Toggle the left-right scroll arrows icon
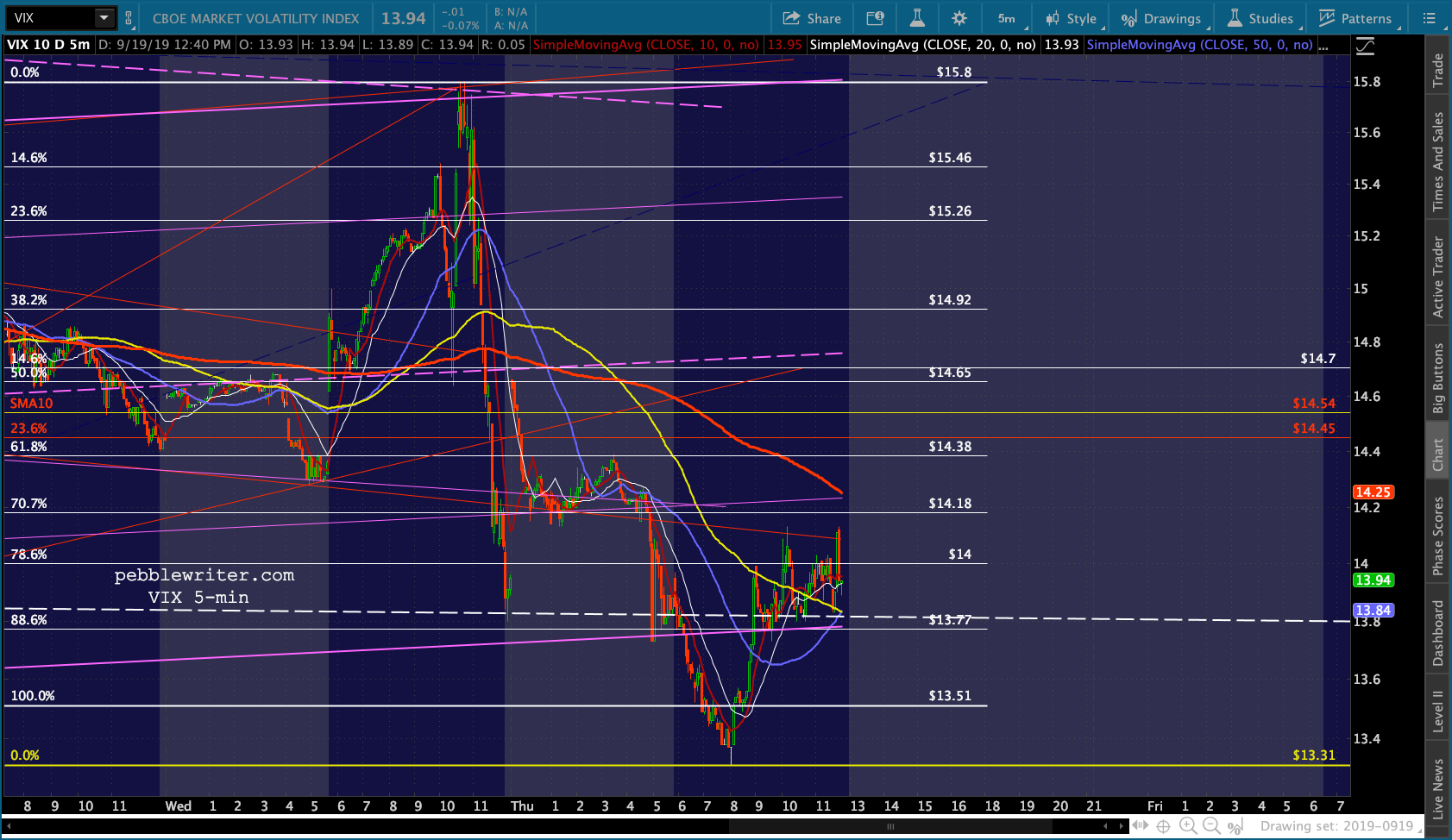 tap(1140, 826)
